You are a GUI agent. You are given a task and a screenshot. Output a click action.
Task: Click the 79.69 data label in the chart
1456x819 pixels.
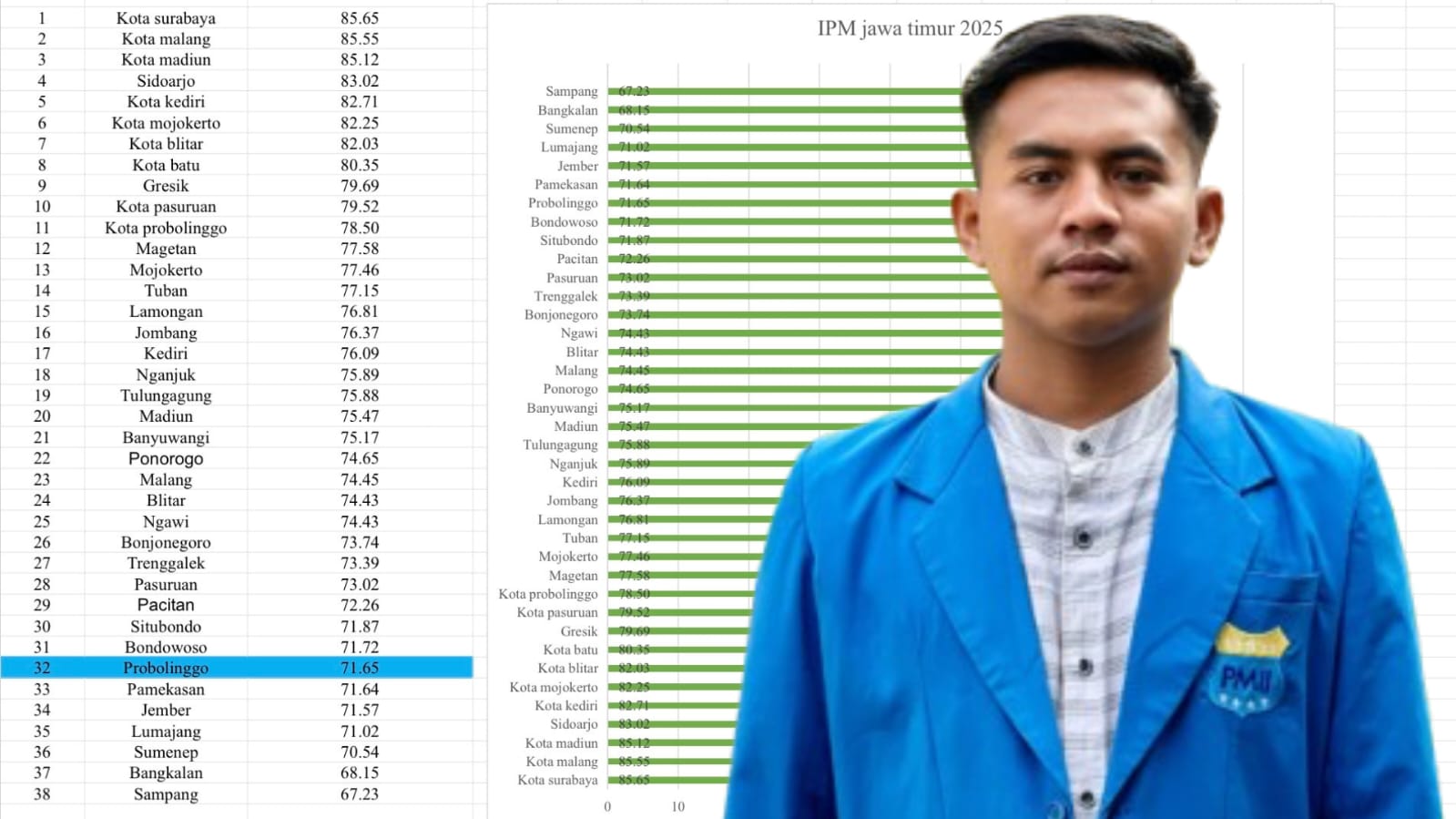point(634,631)
